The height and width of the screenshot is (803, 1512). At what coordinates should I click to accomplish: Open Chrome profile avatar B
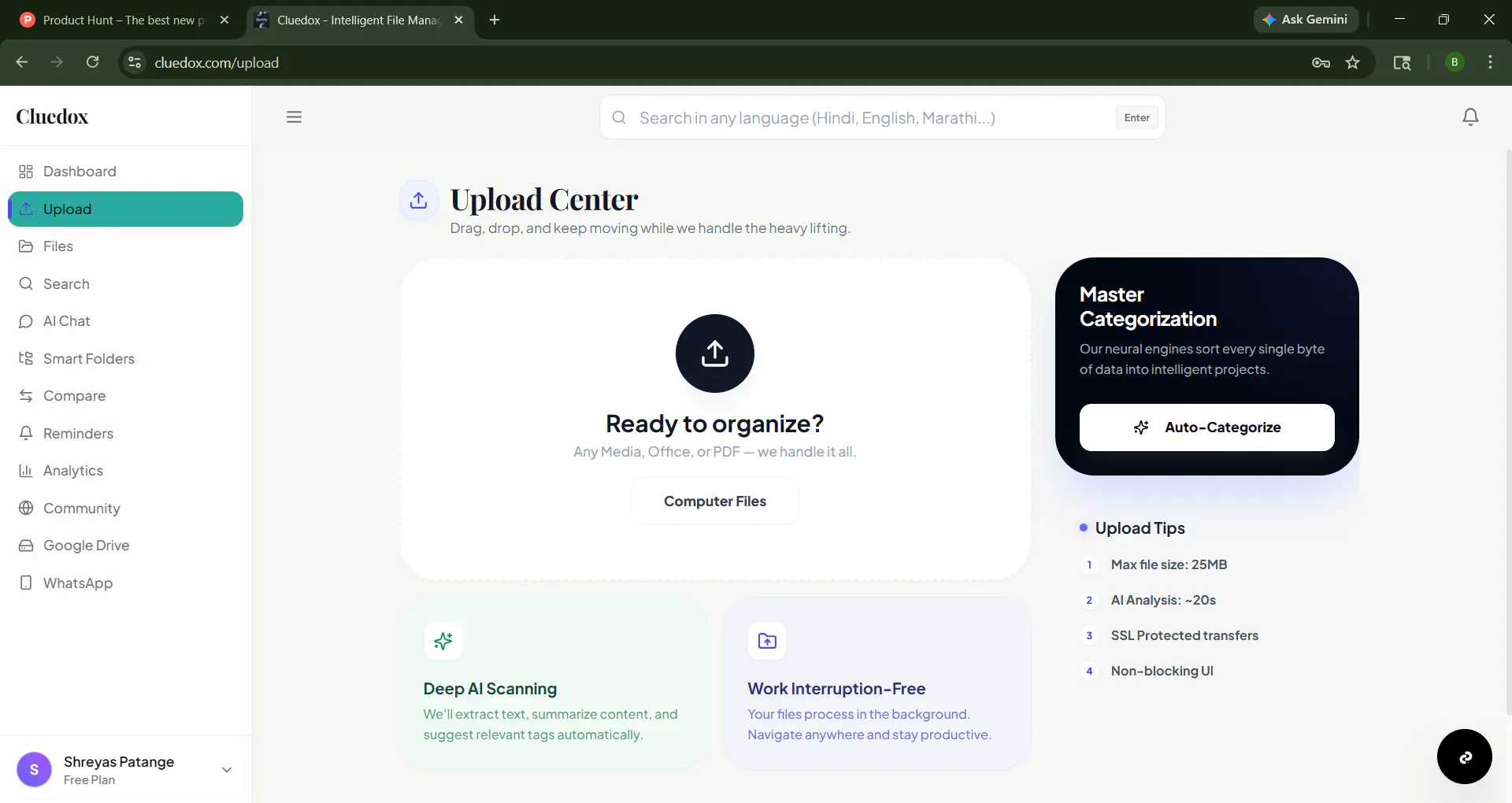1455,62
